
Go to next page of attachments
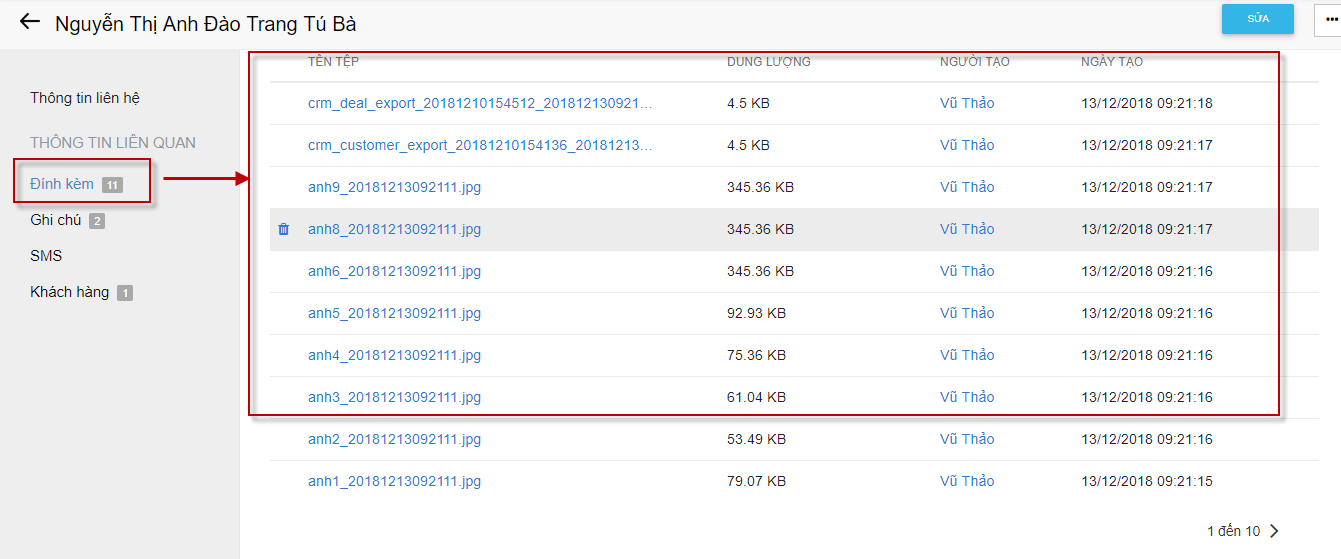[1274, 531]
